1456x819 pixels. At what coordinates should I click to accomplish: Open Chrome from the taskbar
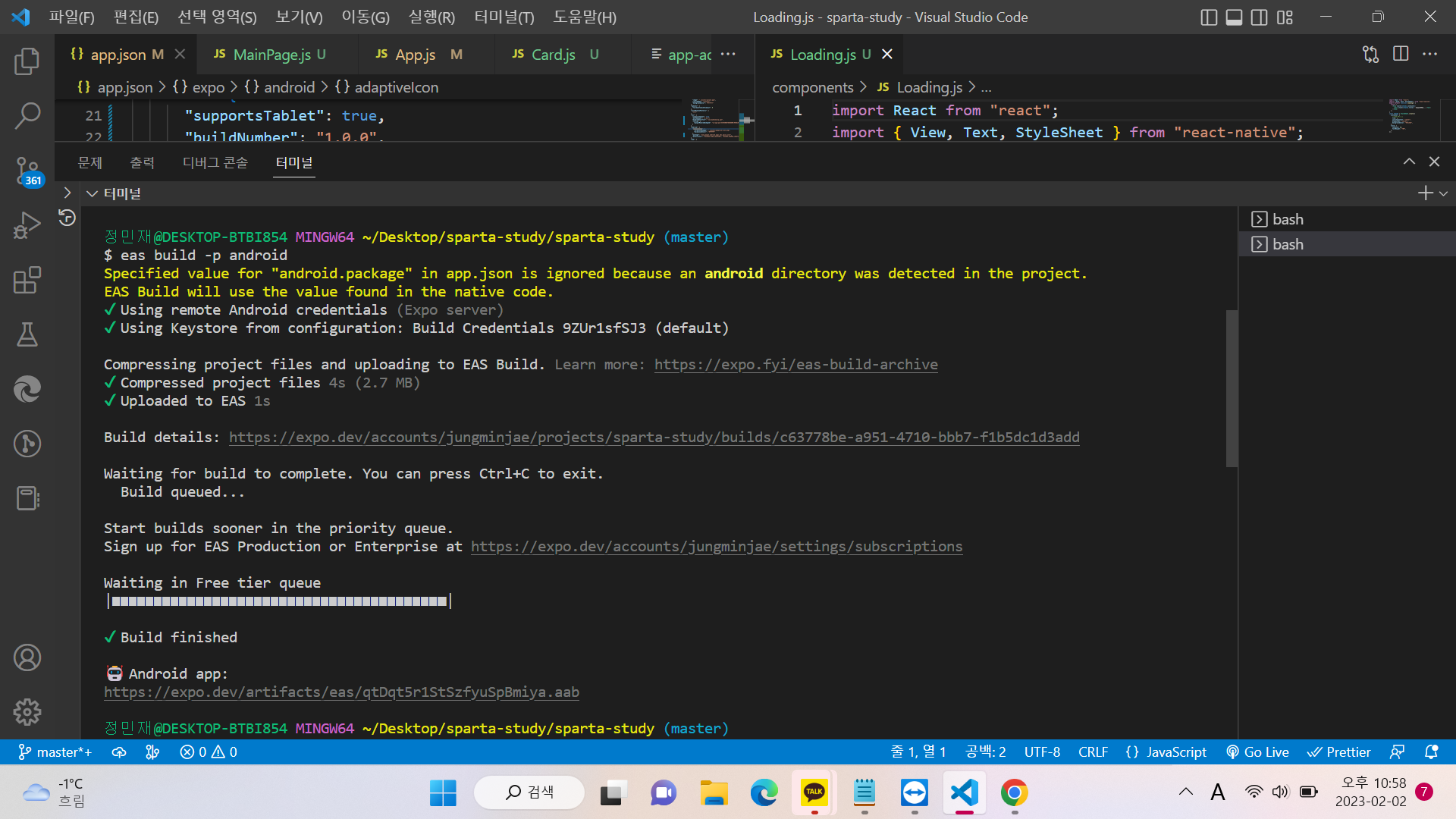pyautogui.click(x=1015, y=792)
